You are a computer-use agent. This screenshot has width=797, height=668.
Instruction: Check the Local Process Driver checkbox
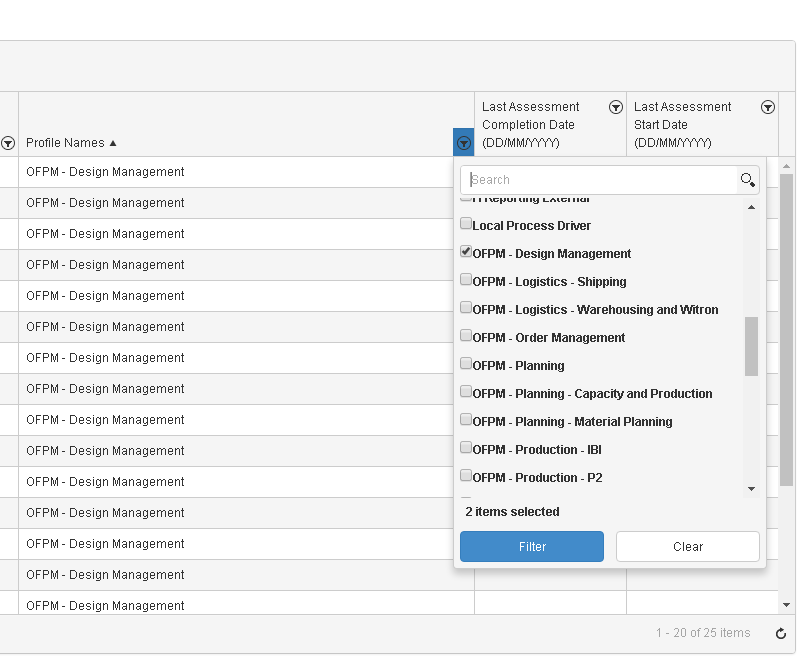[466, 224]
